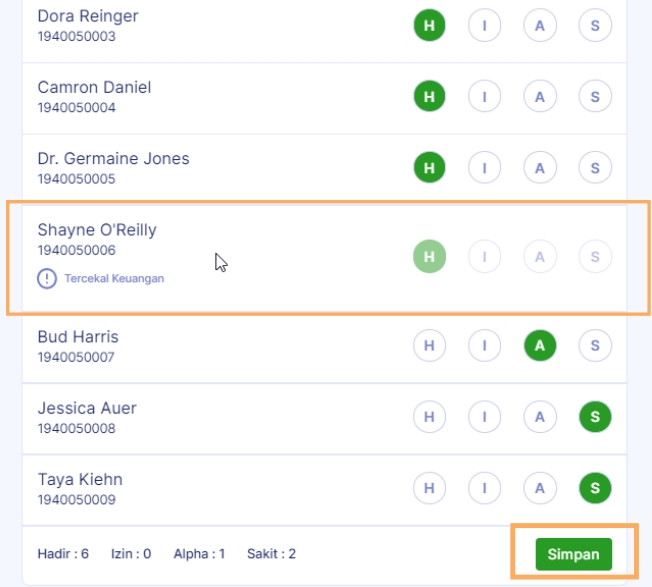Mark Dora Reinger as Alpha

click(540, 26)
